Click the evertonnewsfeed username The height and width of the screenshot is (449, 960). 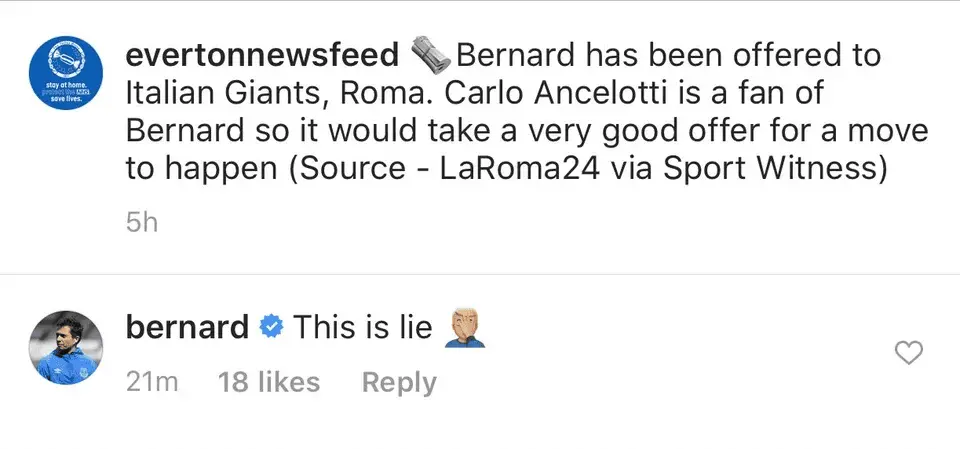click(x=262, y=54)
